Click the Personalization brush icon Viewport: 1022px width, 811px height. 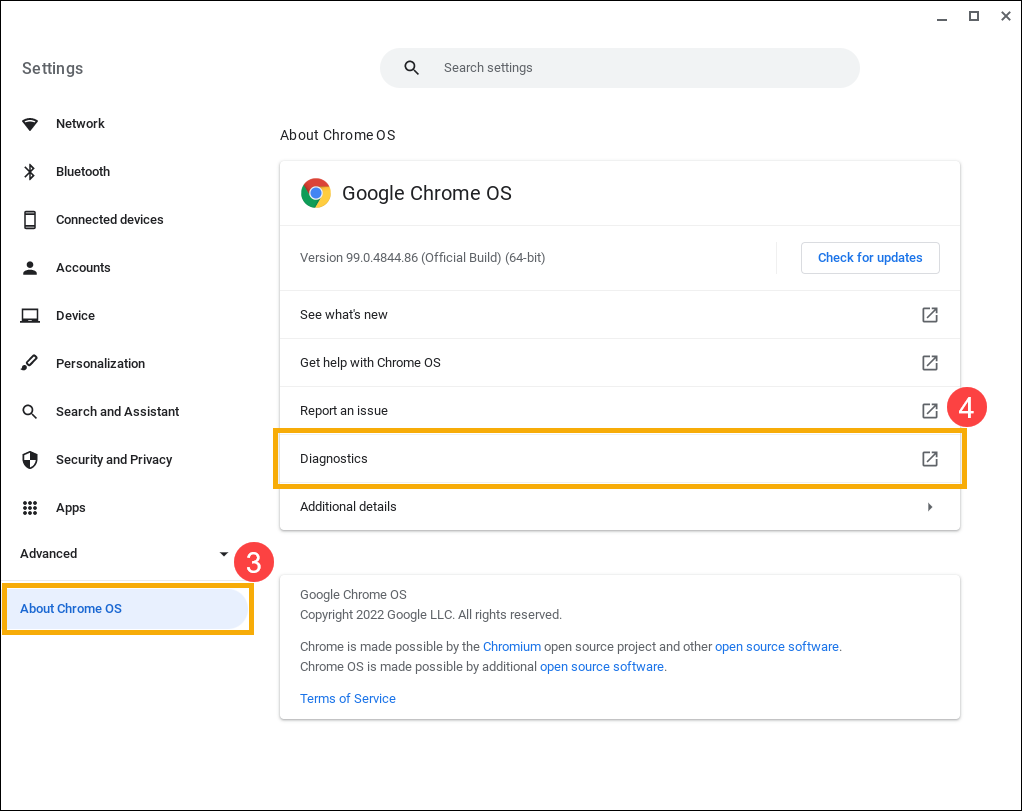(29, 363)
